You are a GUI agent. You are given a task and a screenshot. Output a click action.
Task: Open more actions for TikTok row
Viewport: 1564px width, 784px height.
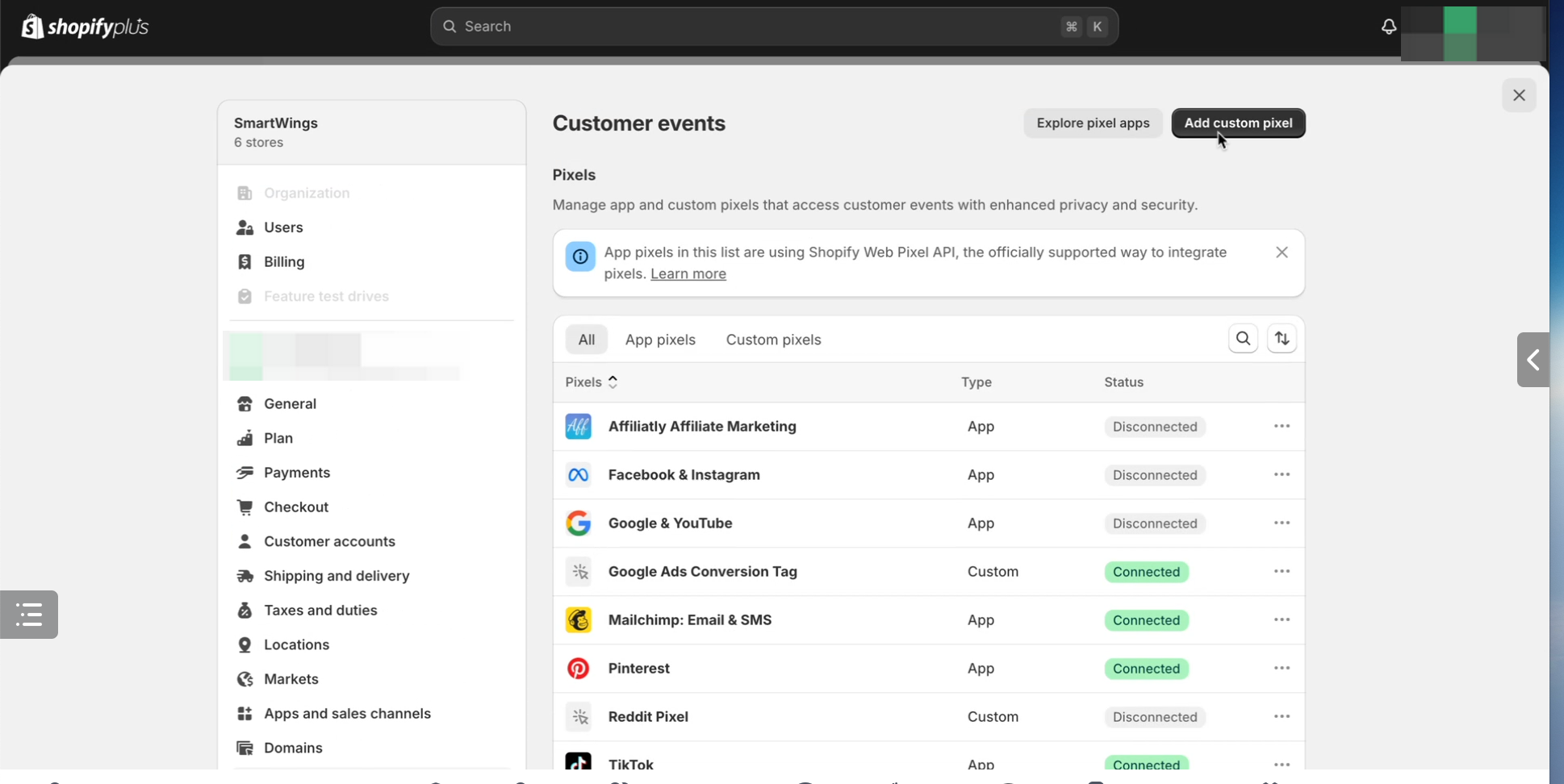[x=1282, y=763]
